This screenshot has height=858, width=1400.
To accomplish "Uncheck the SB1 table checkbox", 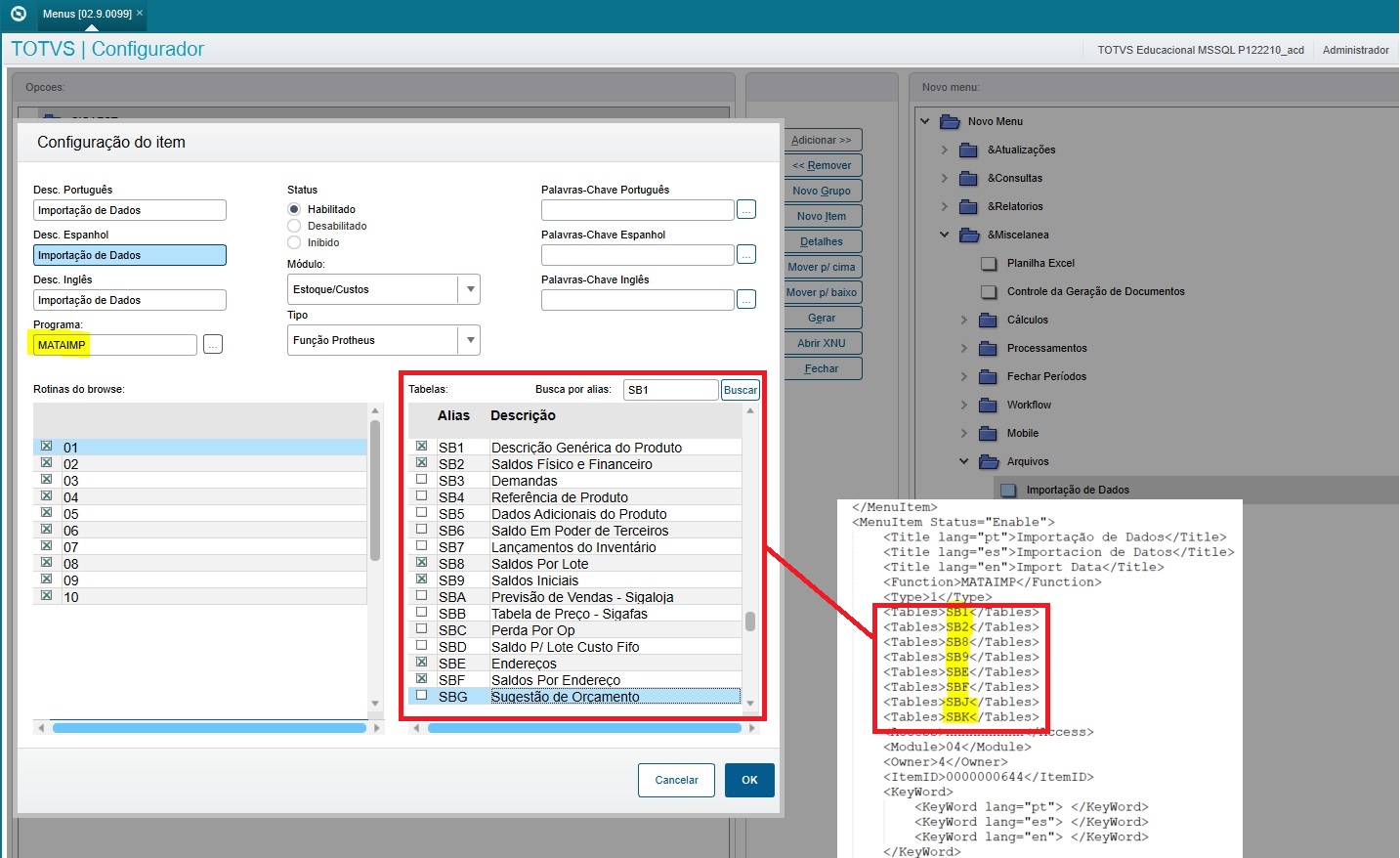I will tap(422, 447).
